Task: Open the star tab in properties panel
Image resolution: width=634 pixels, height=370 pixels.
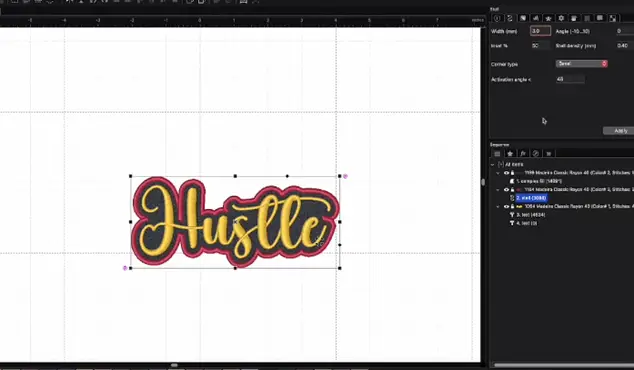Action: pos(548,18)
